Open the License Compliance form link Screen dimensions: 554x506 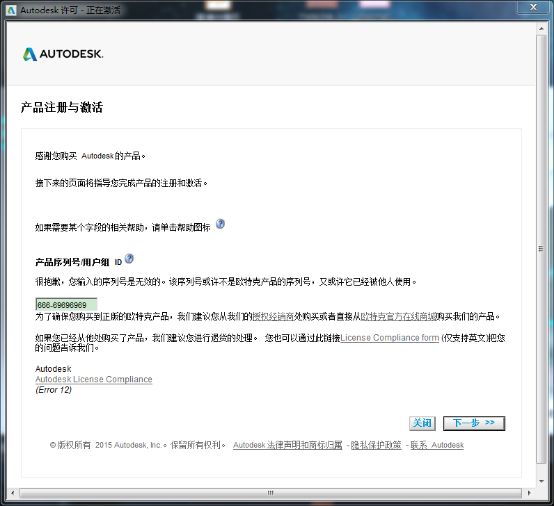point(390,338)
